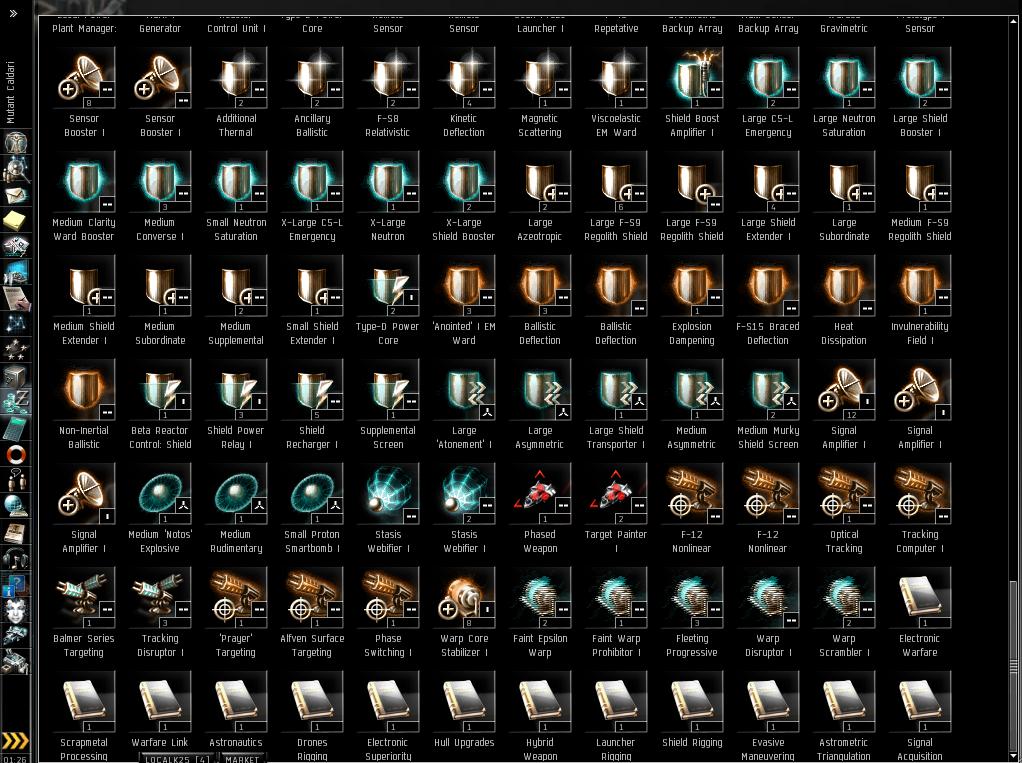Select the Large 'Atonement' I shield transporter
Image resolution: width=1022 pixels, height=763 pixels.
pos(464,389)
